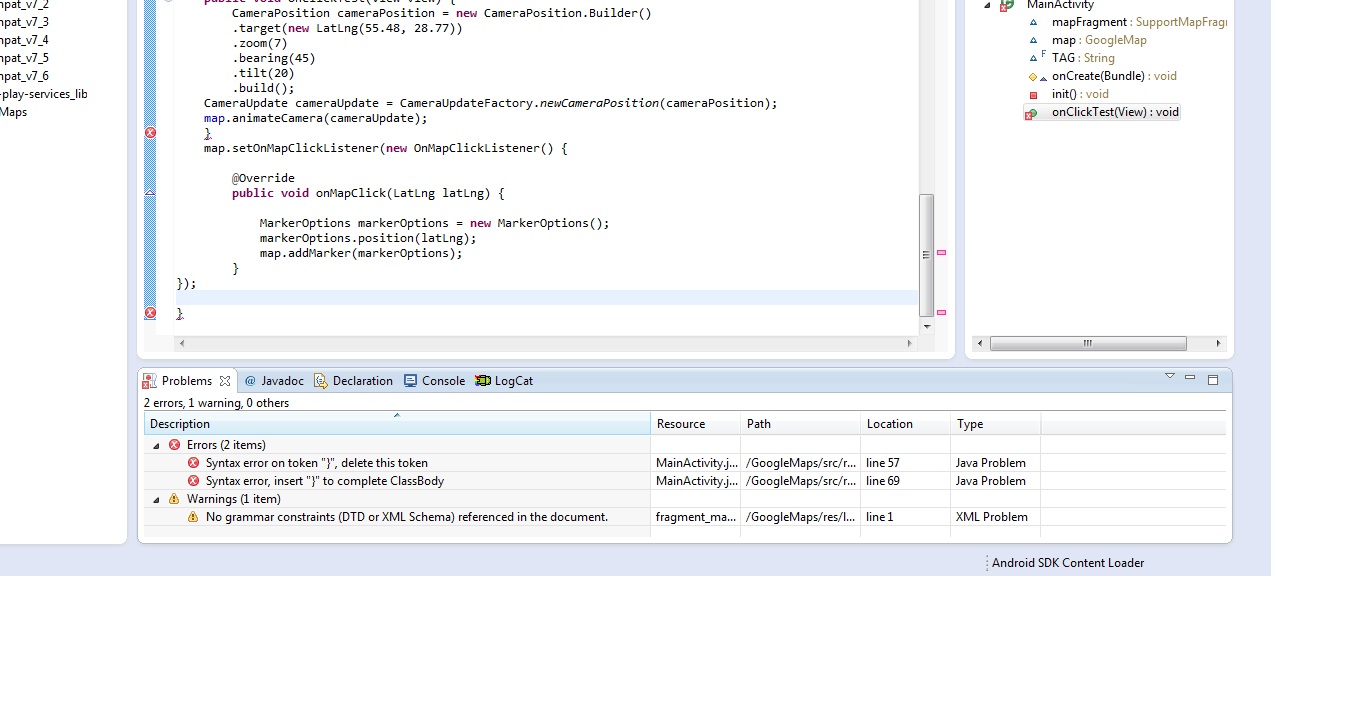Viewport: 1366px width, 728px height.
Task: Collapse the Errors (2 items) group
Action: coord(156,445)
